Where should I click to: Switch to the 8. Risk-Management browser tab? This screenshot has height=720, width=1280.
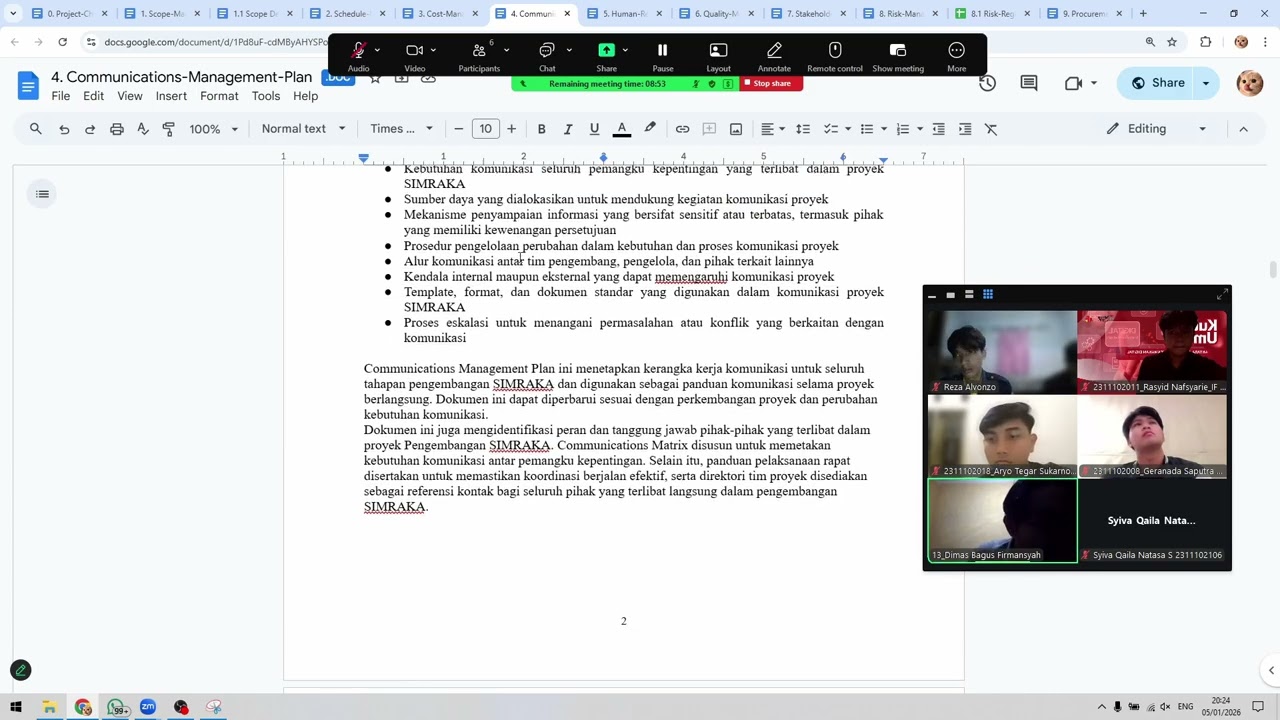pos(892,14)
